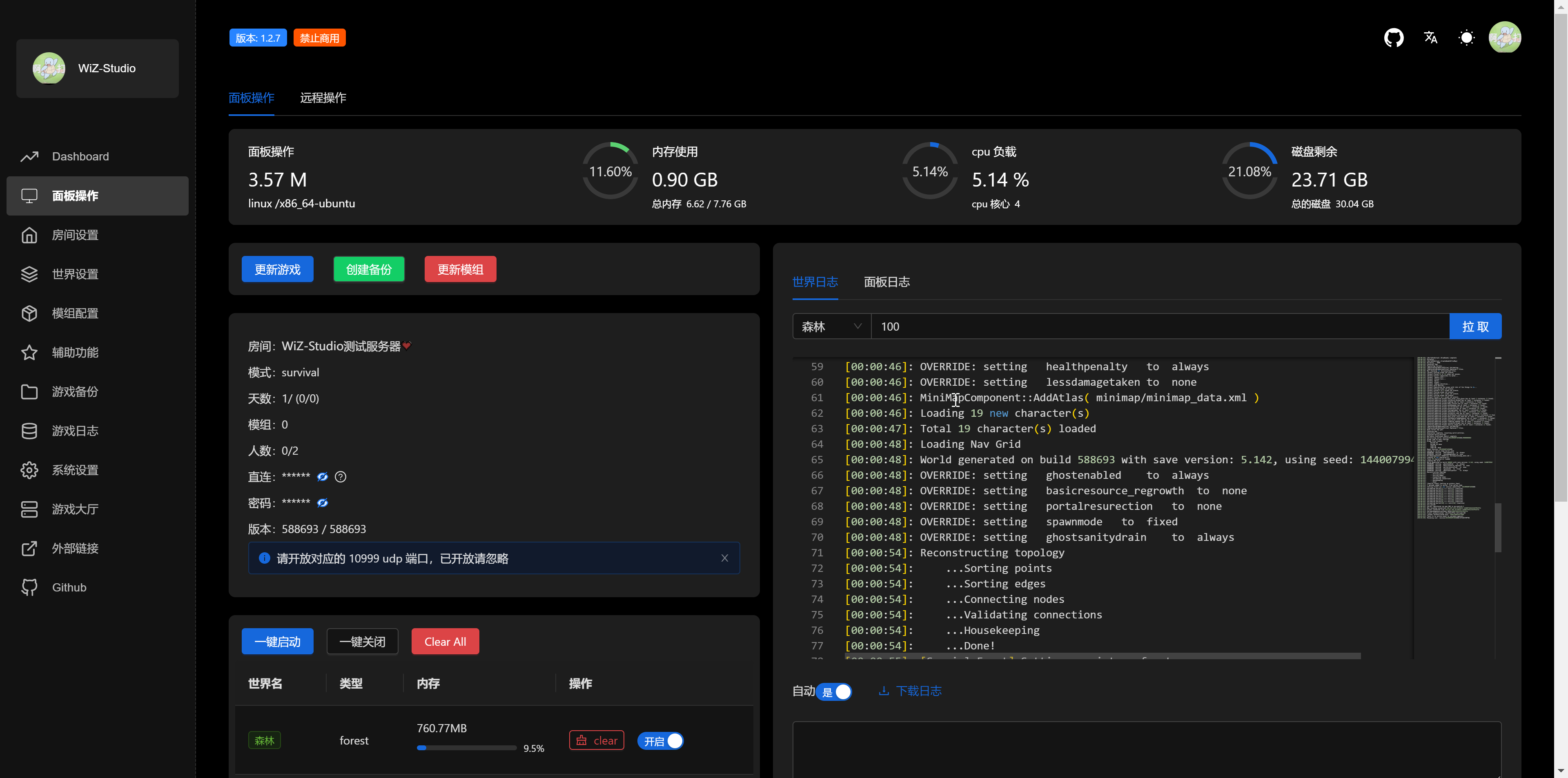Switch to 远程操作 tab
This screenshot has height=778, width=1568.
point(323,98)
